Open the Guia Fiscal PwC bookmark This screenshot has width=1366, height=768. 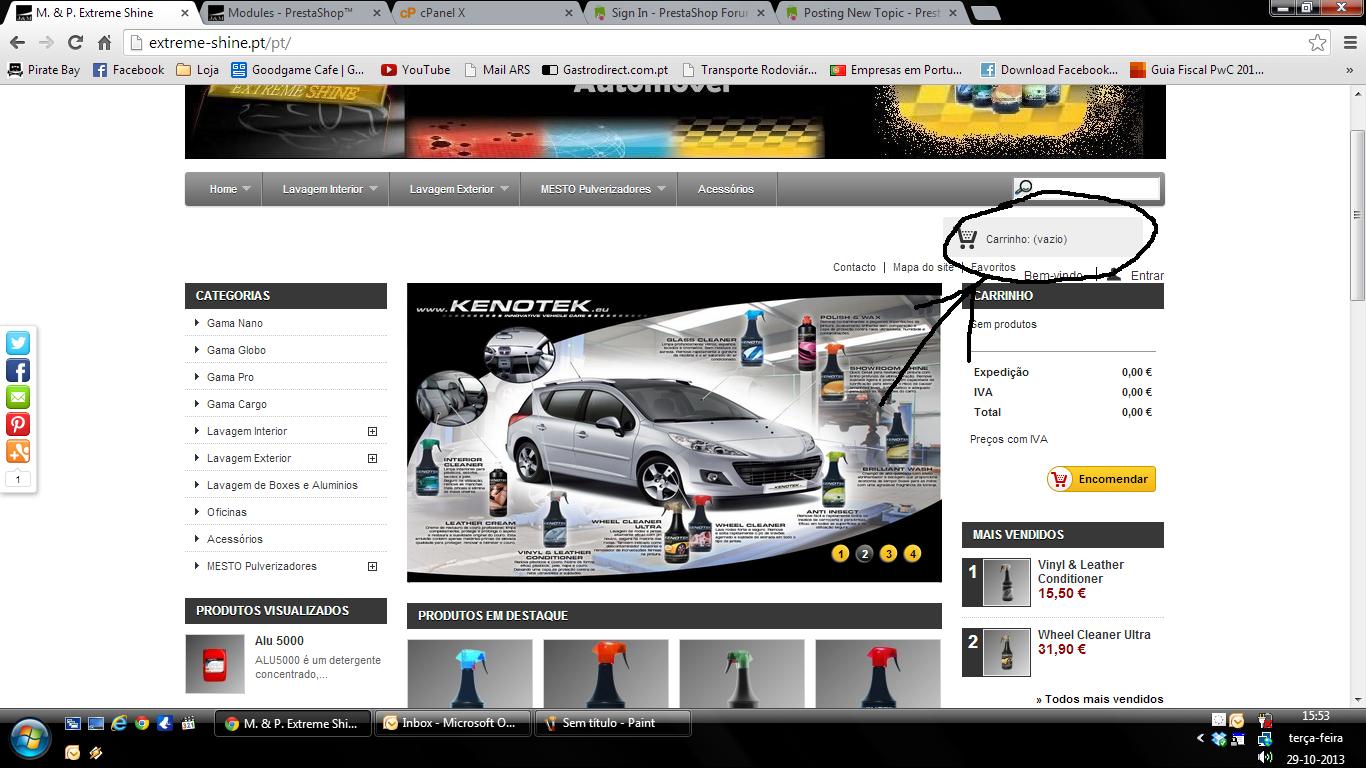(1197, 70)
